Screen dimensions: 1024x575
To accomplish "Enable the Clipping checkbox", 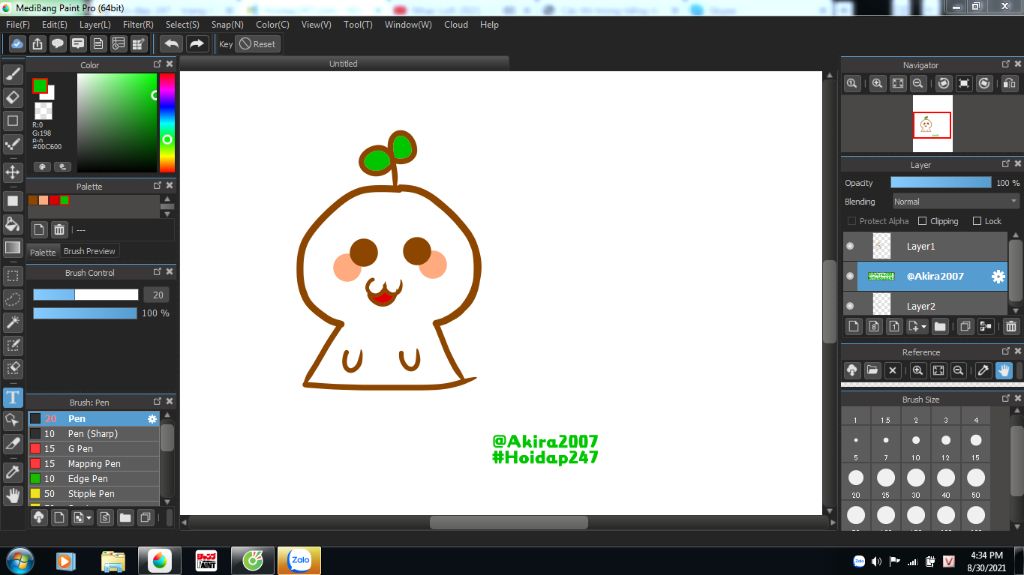I will tap(922, 222).
